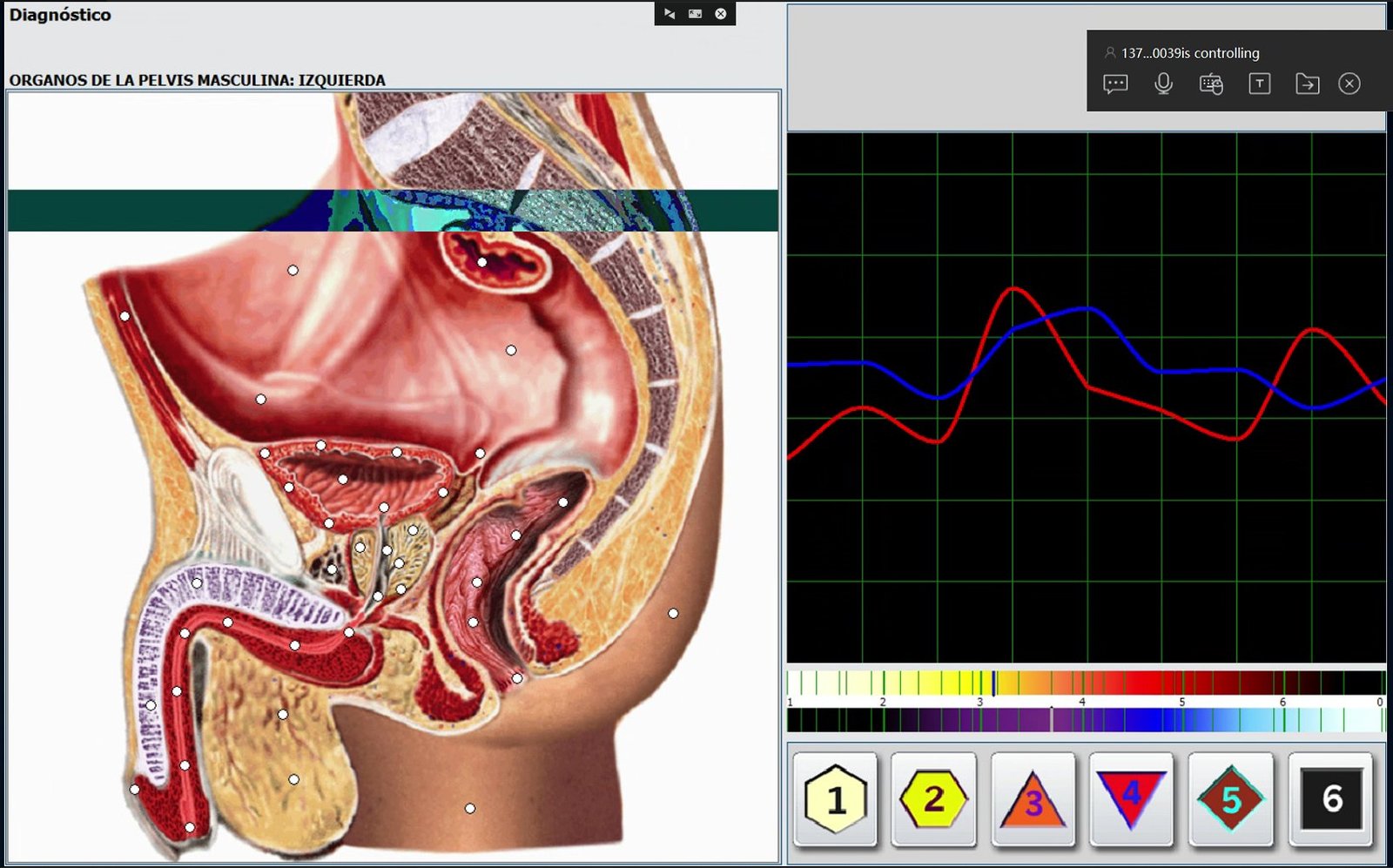Click the screen resize icon in top toolbar
The height and width of the screenshot is (868, 1393).
pos(695,14)
